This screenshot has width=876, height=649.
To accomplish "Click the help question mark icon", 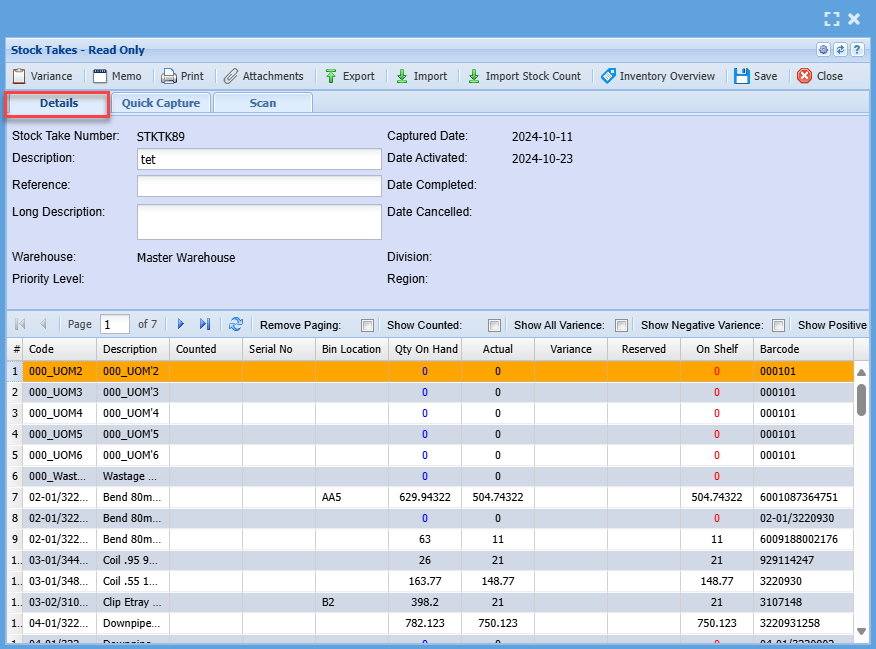I will (857, 50).
